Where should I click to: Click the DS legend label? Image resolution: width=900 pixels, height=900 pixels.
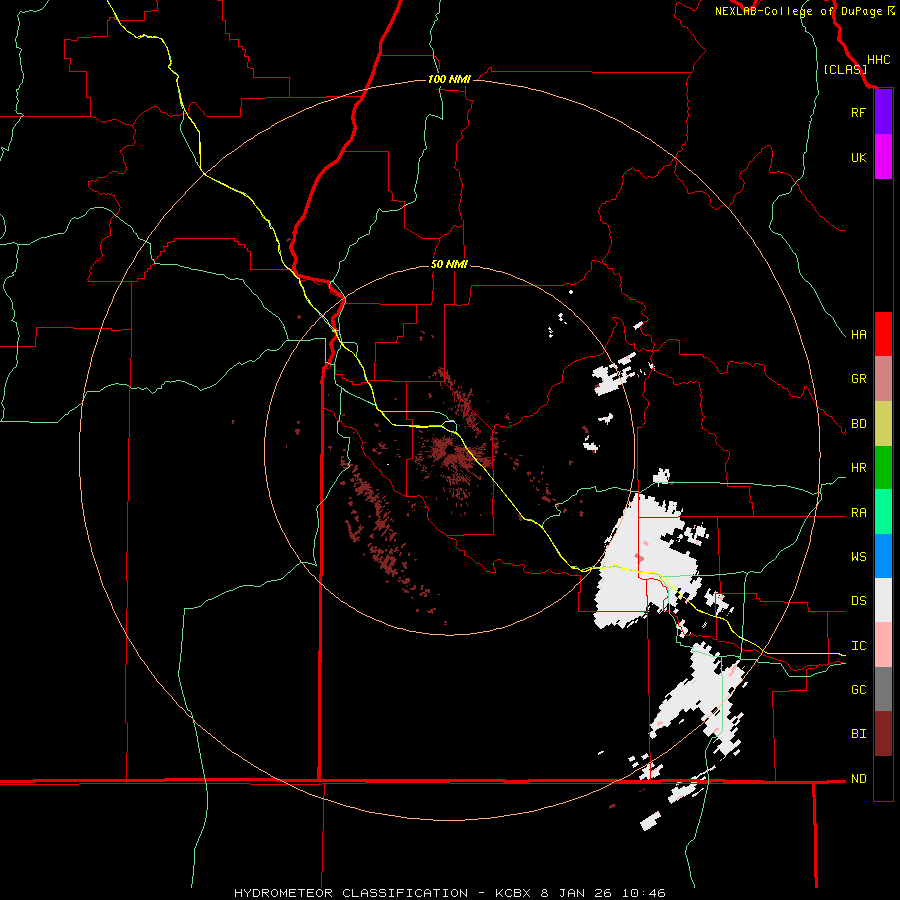click(859, 601)
